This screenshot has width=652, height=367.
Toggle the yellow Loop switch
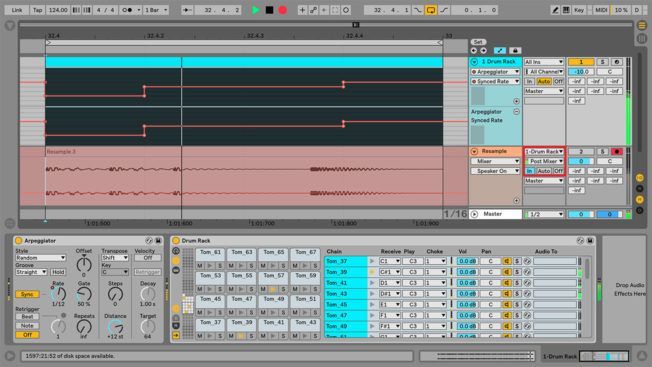pos(431,10)
